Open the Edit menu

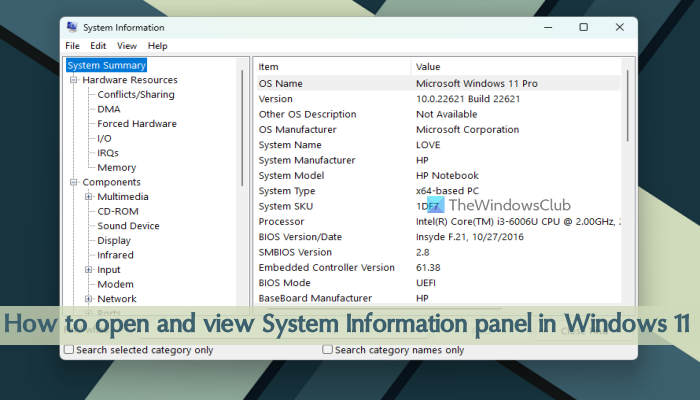(98, 46)
